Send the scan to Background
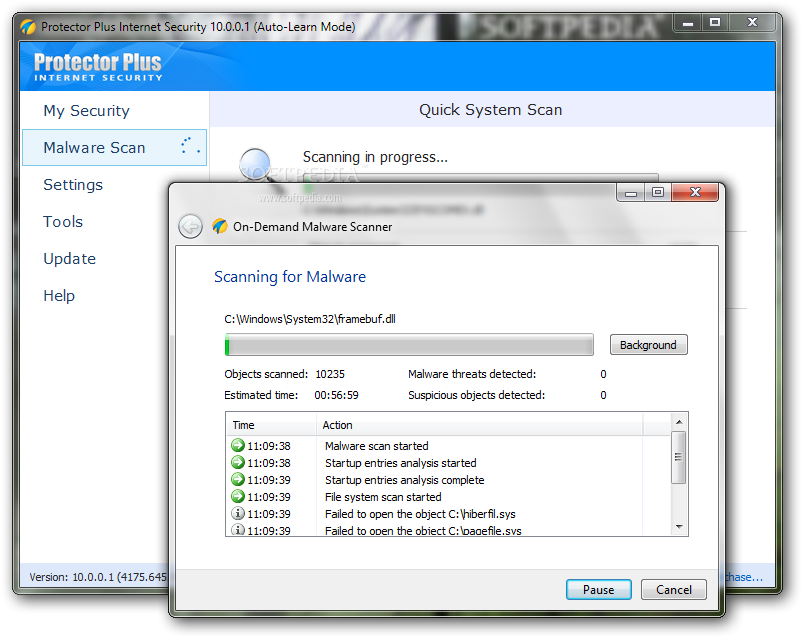 (x=648, y=345)
